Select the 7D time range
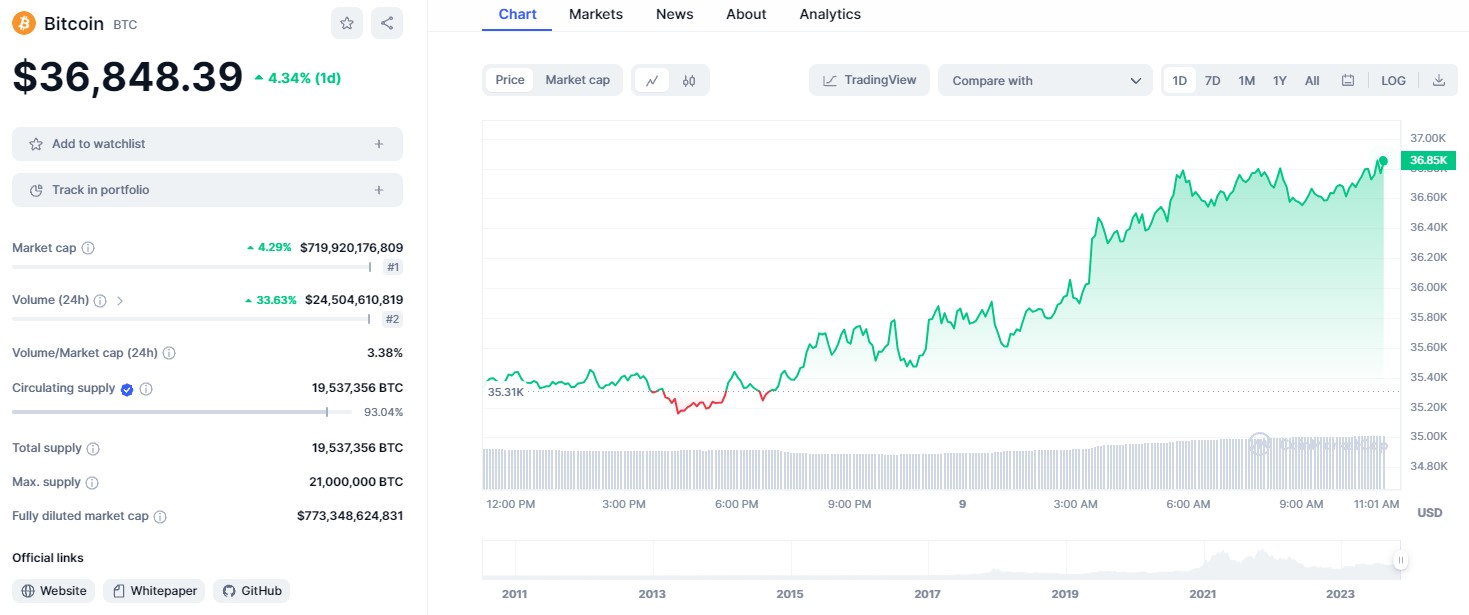Image resolution: width=1469 pixels, height=615 pixels. 1212,81
